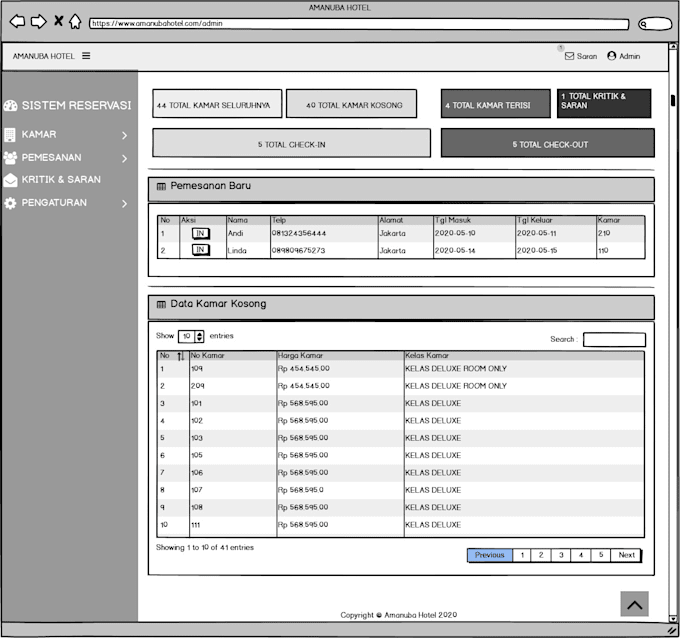Click the Kamar building icon in the sidebar
Viewport: 680px width, 638px height.
pos(10,135)
